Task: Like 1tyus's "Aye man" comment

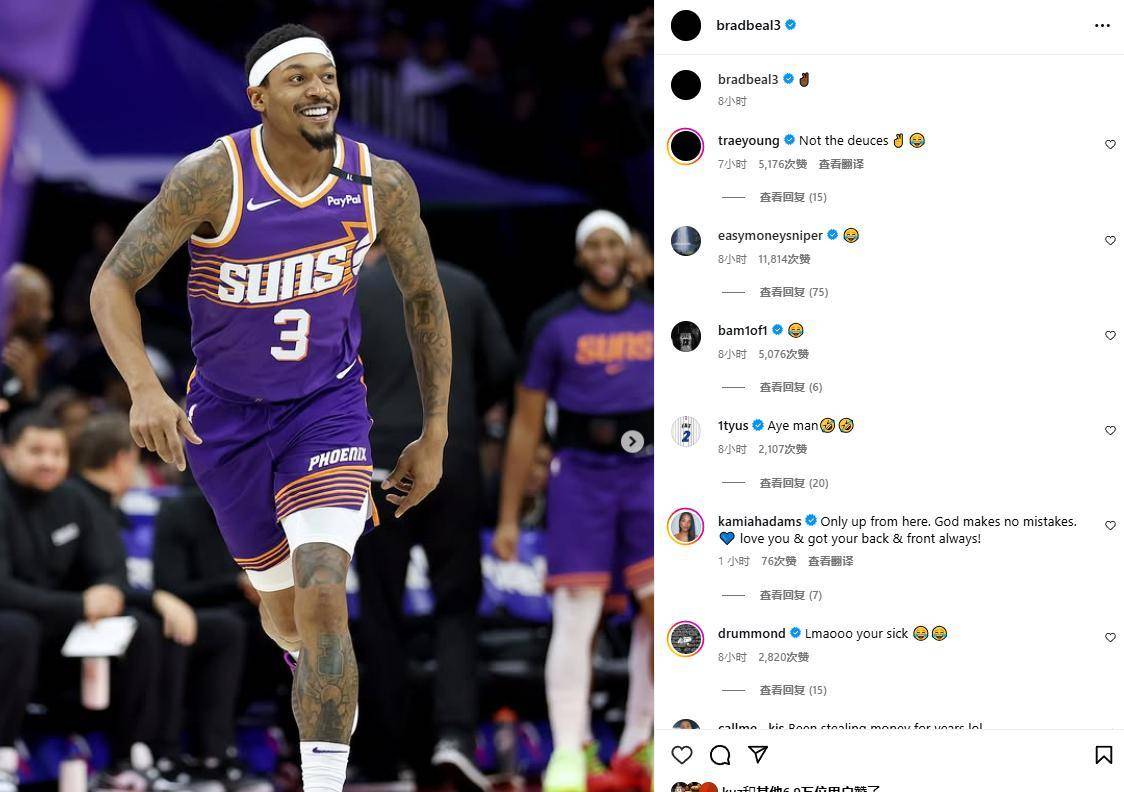Action: tap(1110, 430)
